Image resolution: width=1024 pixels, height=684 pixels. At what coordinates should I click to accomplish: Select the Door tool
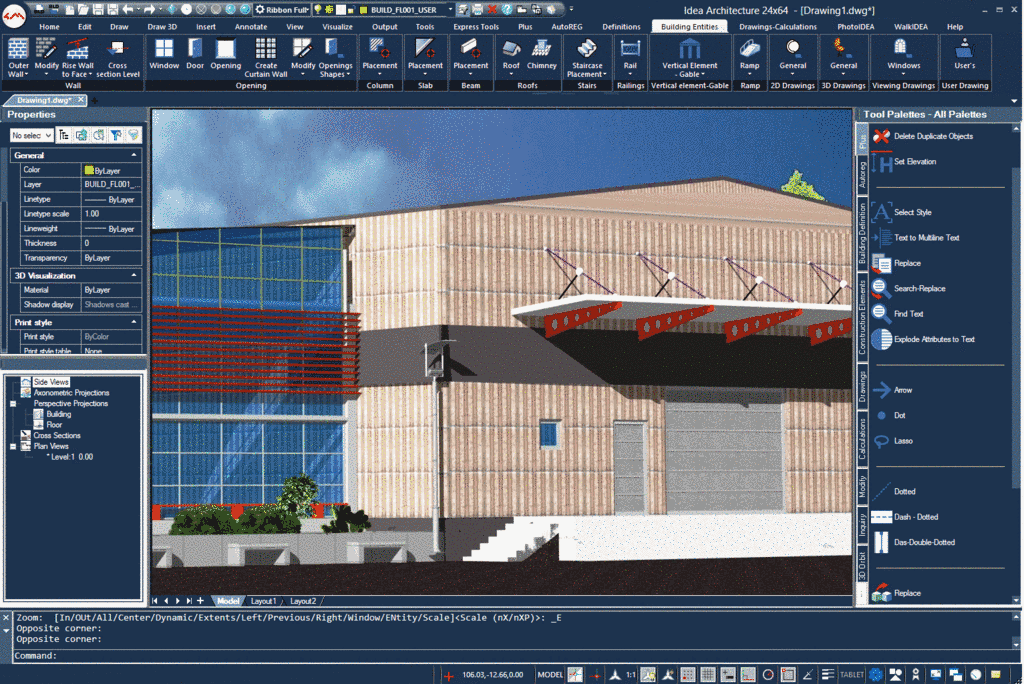(x=195, y=54)
